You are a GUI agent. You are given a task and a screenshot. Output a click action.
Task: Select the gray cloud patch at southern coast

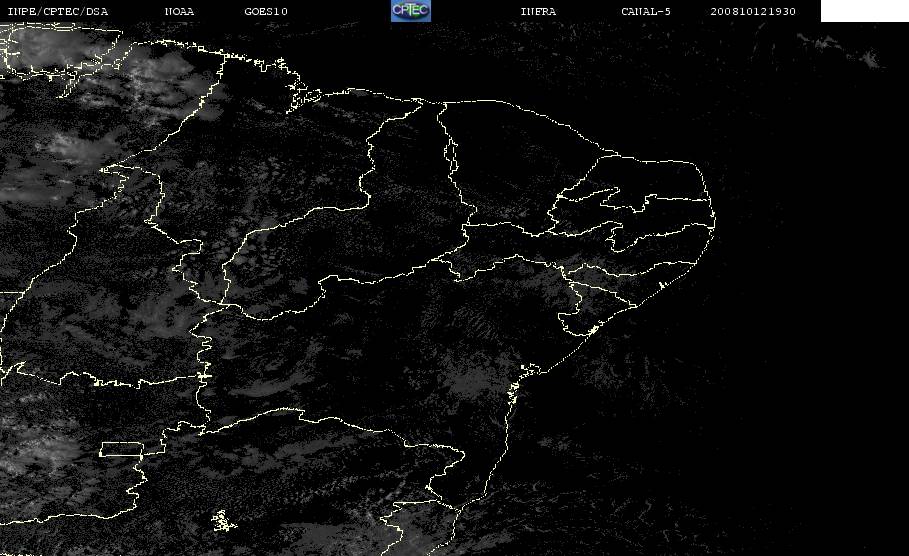(406, 530)
